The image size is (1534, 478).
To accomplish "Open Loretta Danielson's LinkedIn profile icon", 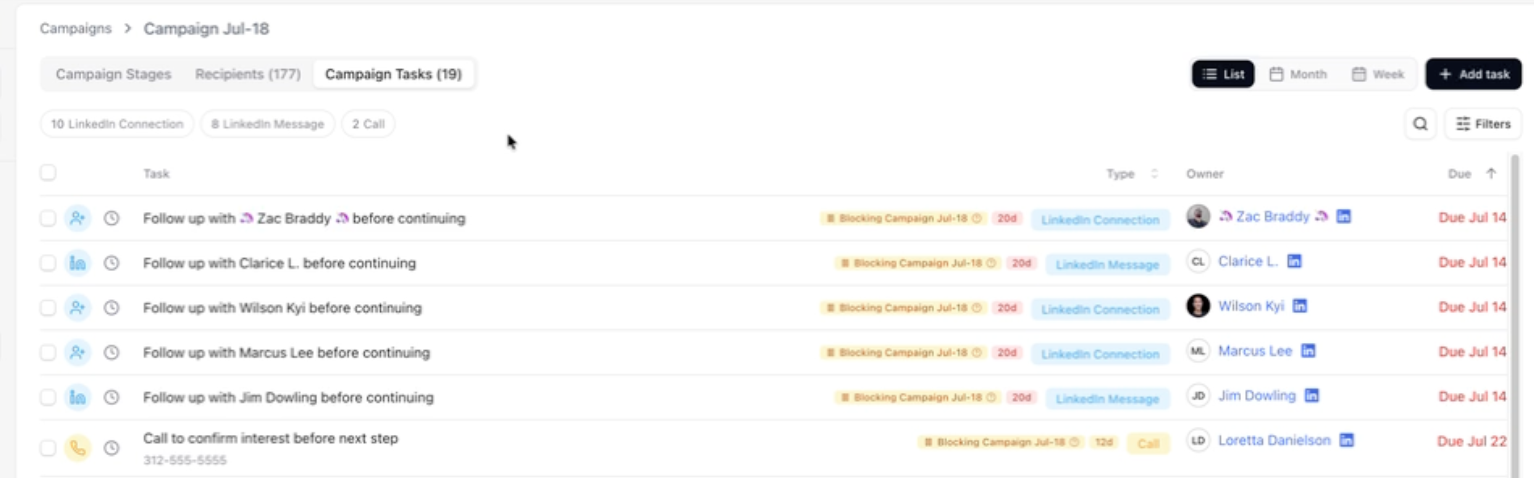I will coord(1347,440).
